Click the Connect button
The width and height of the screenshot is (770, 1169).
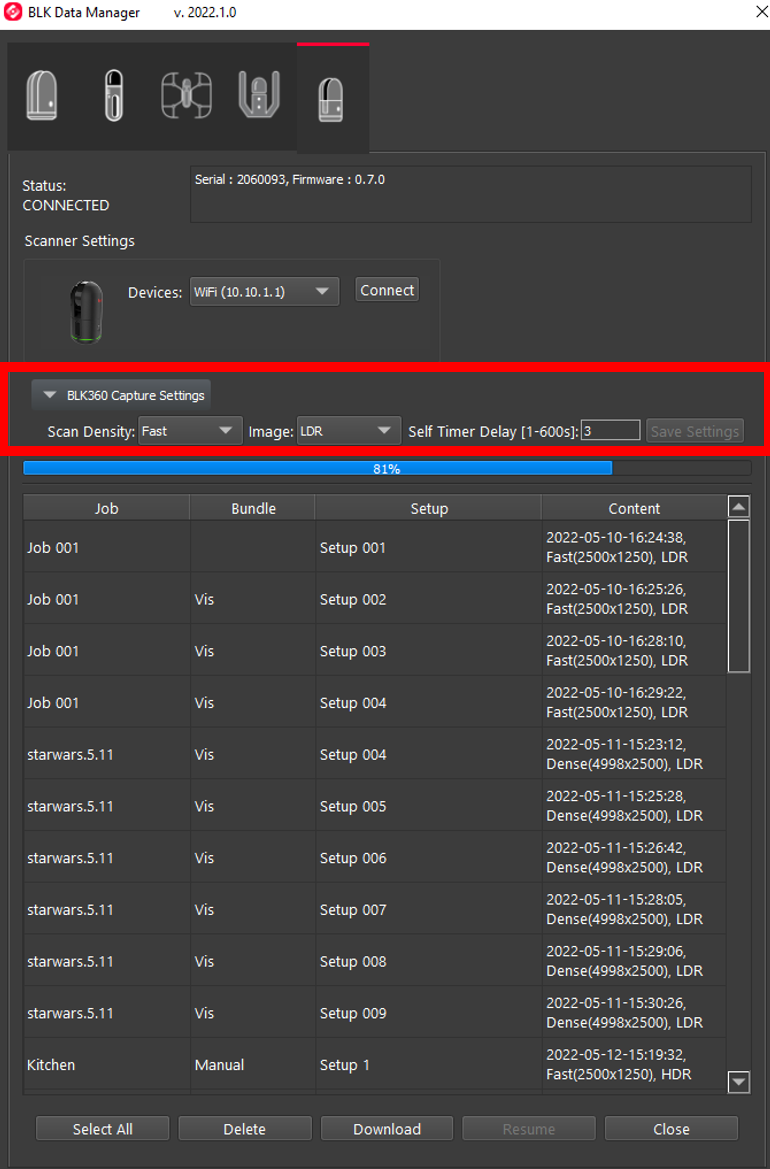pyautogui.click(x=387, y=290)
